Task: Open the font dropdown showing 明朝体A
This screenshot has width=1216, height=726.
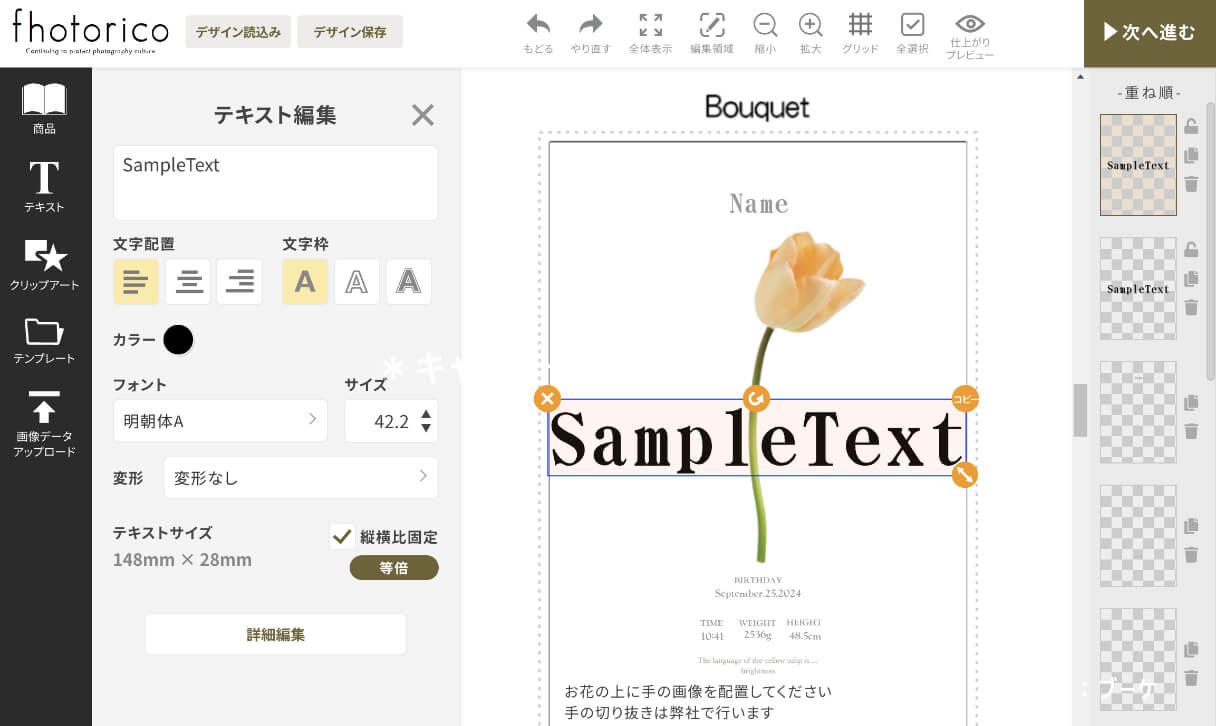Action: [x=220, y=421]
